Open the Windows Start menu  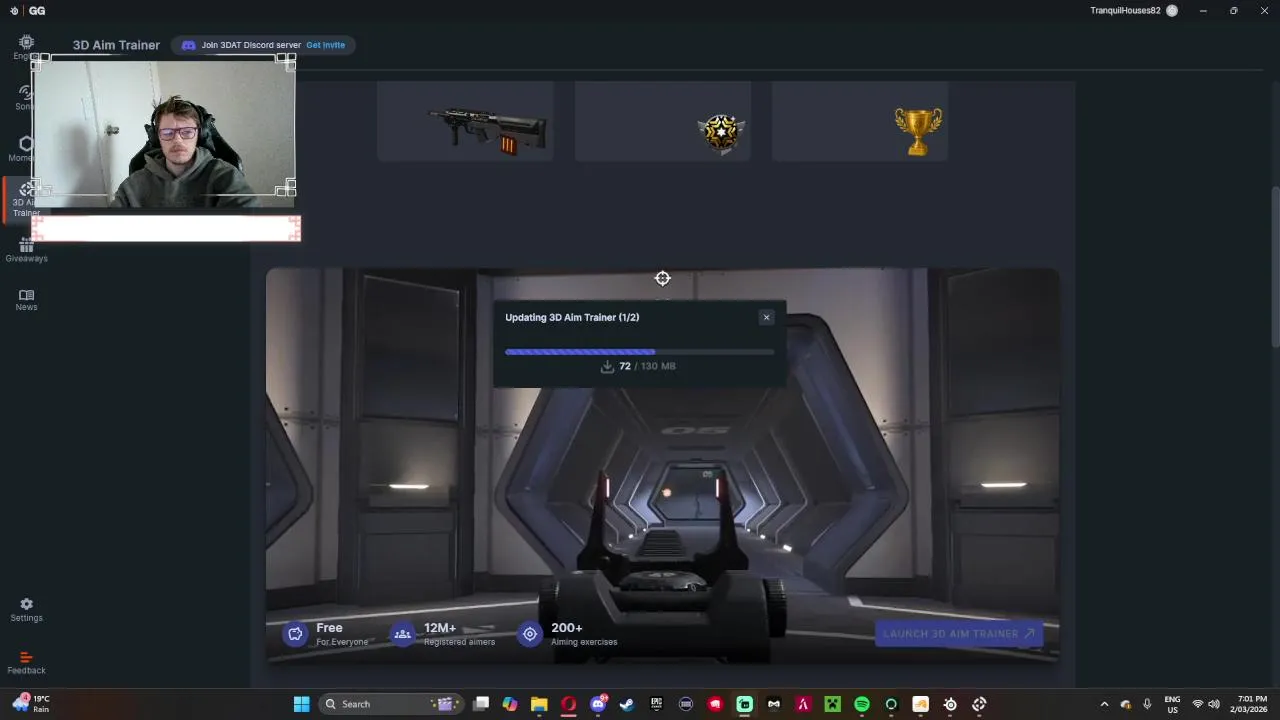[x=301, y=704]
